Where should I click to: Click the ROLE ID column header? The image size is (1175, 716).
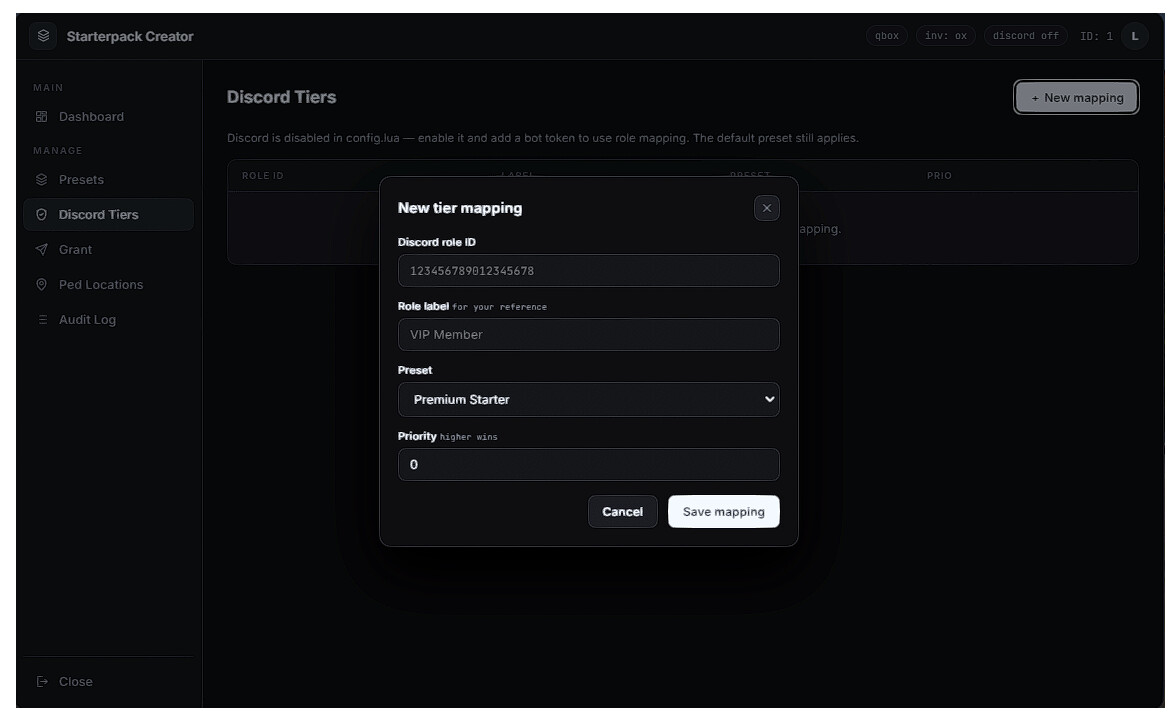(263, 175)
